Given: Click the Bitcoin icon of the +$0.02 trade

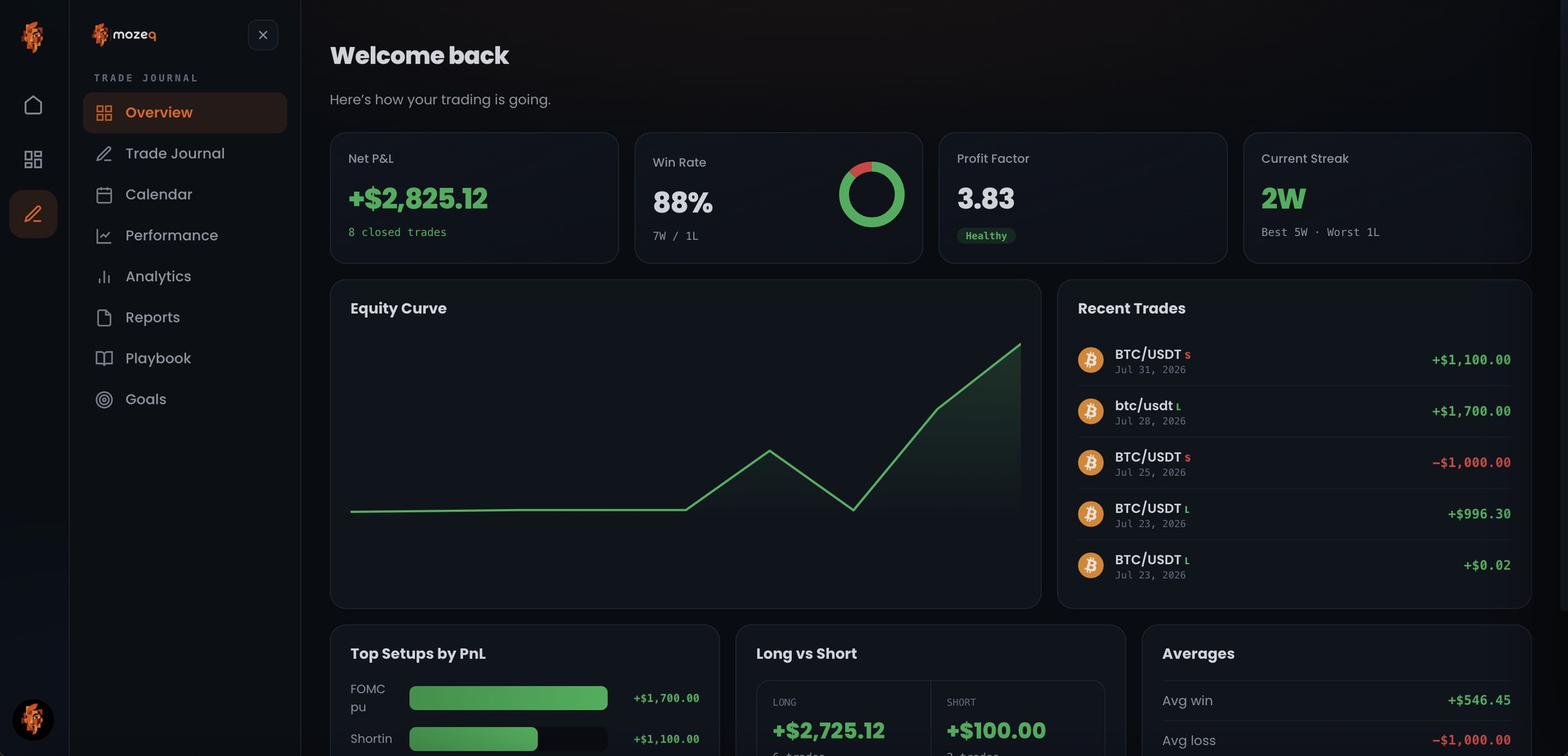Looking at the screenshot, I should (1091, 565).
